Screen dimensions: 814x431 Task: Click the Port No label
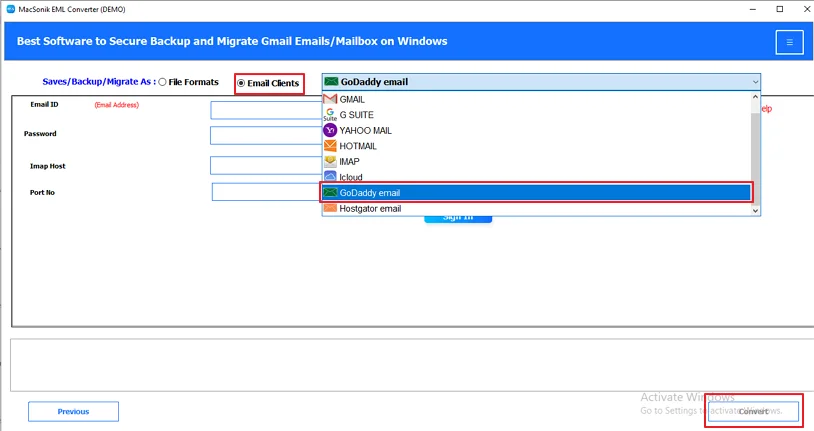[42, 192]
